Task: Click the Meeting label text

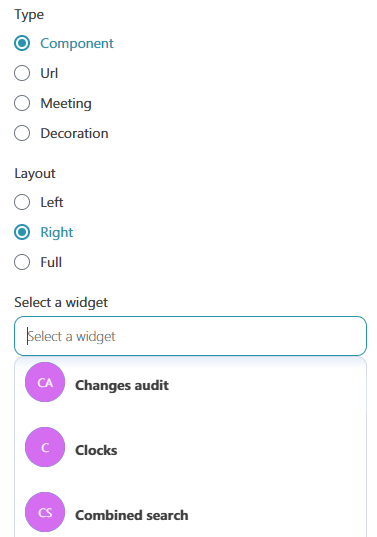Action: [66, 103]
